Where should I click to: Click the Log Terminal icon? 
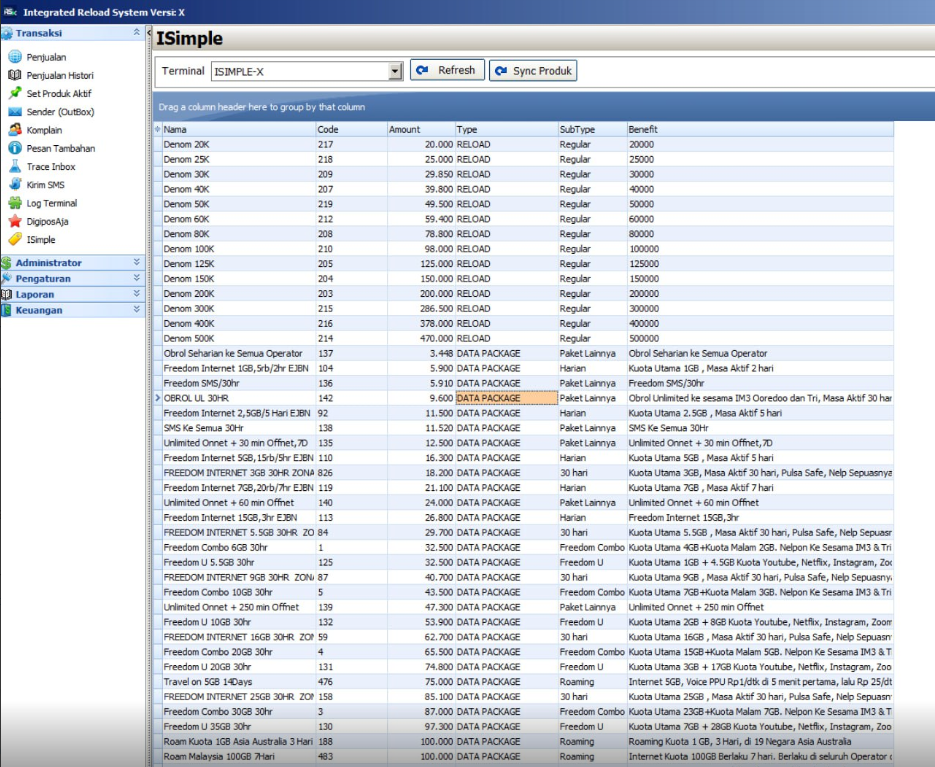click(x=15, y=203)
